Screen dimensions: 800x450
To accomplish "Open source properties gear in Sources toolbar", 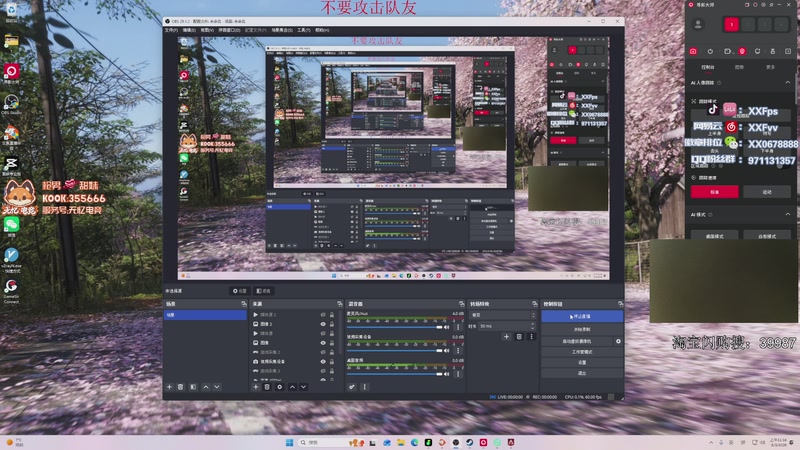I will pyautogui.click(x=280, y=387).
